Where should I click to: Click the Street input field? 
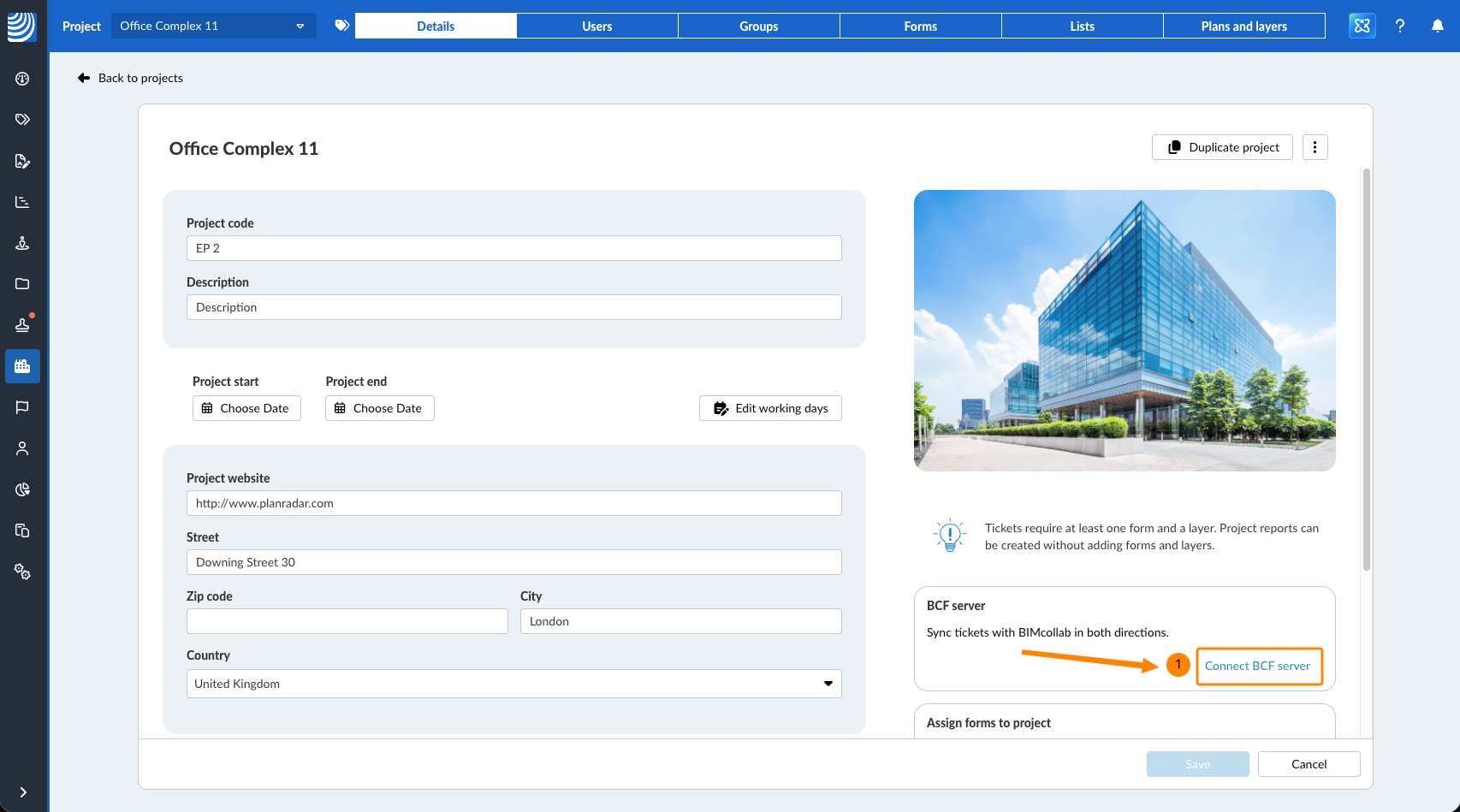(x=514, y=562)
